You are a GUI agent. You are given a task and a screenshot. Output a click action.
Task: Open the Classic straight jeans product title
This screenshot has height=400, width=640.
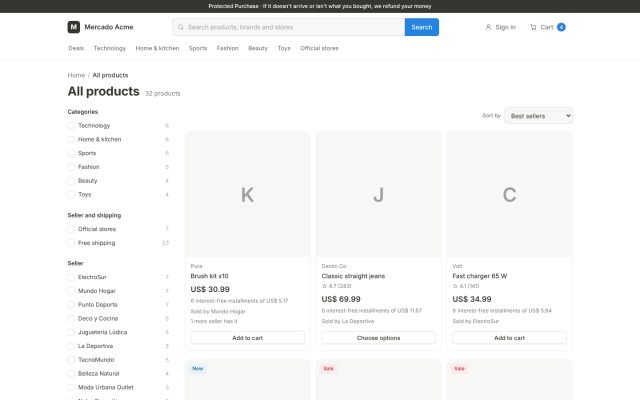[353, 276]
